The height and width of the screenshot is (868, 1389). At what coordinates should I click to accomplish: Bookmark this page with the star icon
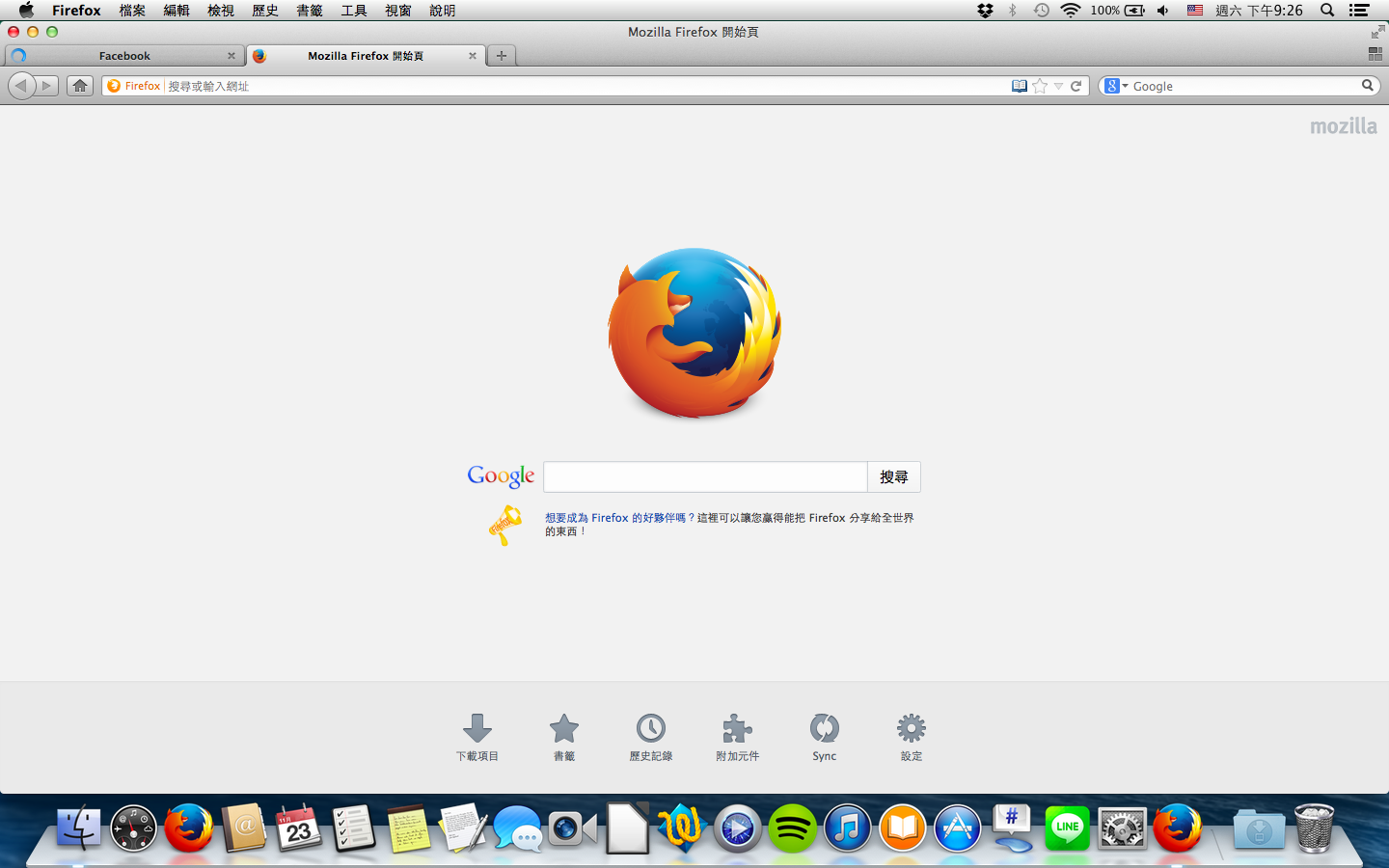[x=1040, y=86]
